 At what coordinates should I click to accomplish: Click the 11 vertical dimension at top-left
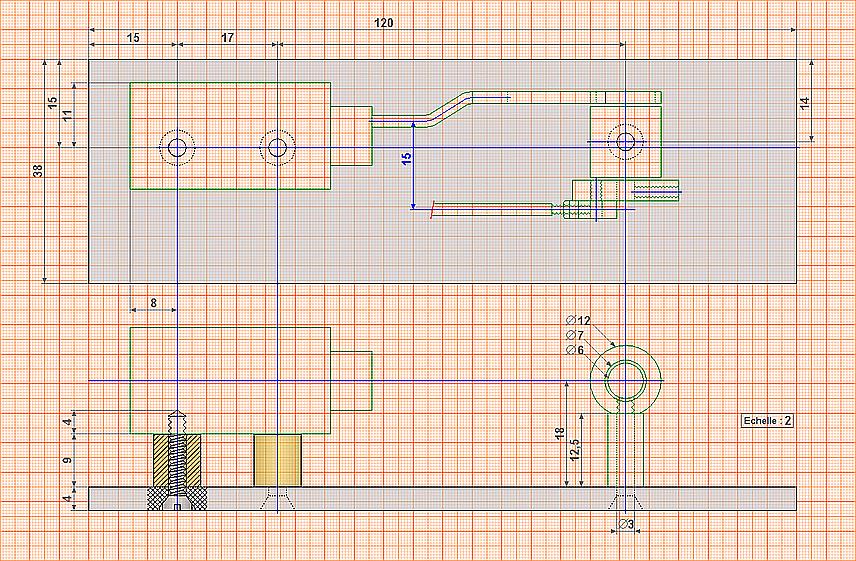tap(67, 116)
